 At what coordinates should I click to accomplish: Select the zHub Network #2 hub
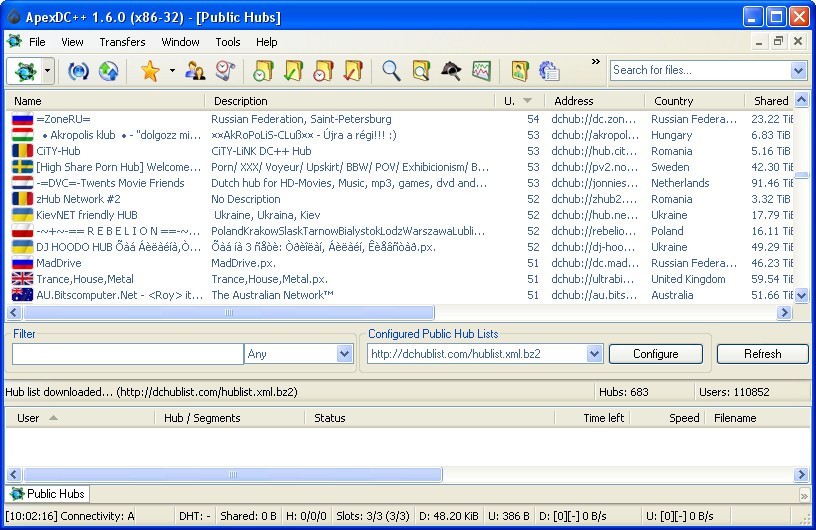[78, 199]
